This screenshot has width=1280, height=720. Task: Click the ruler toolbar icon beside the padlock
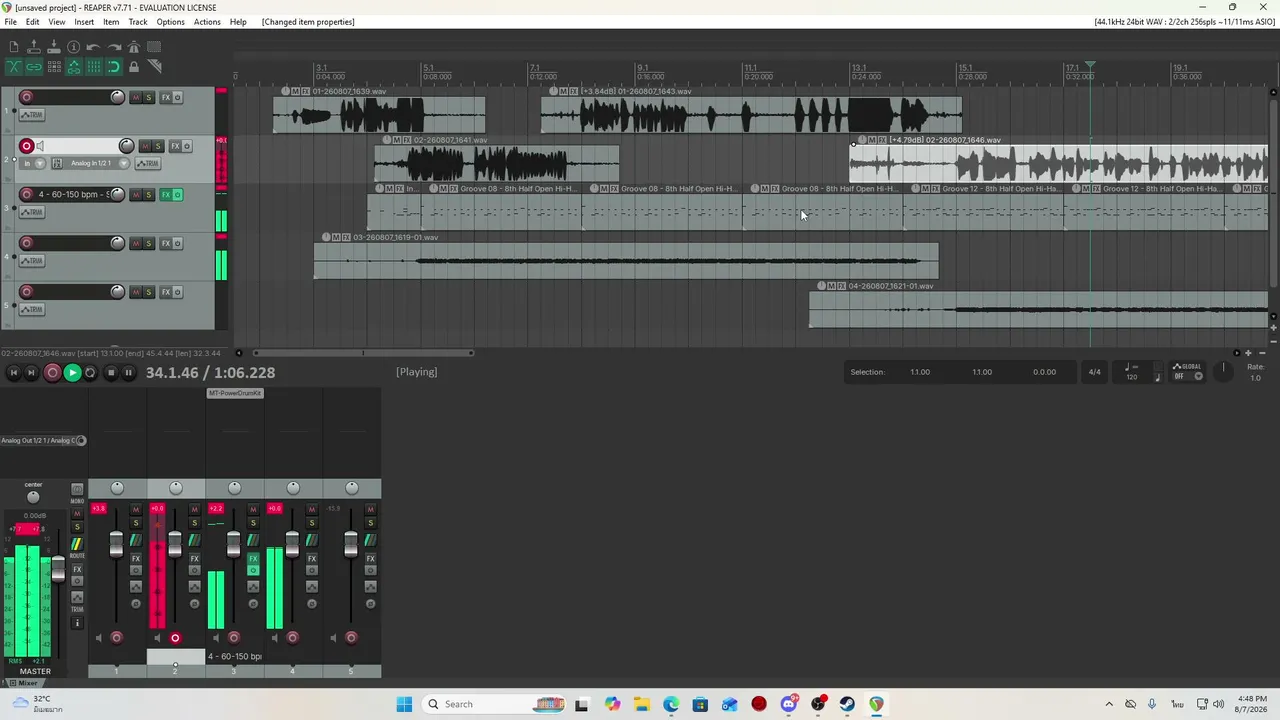point(154,67)
